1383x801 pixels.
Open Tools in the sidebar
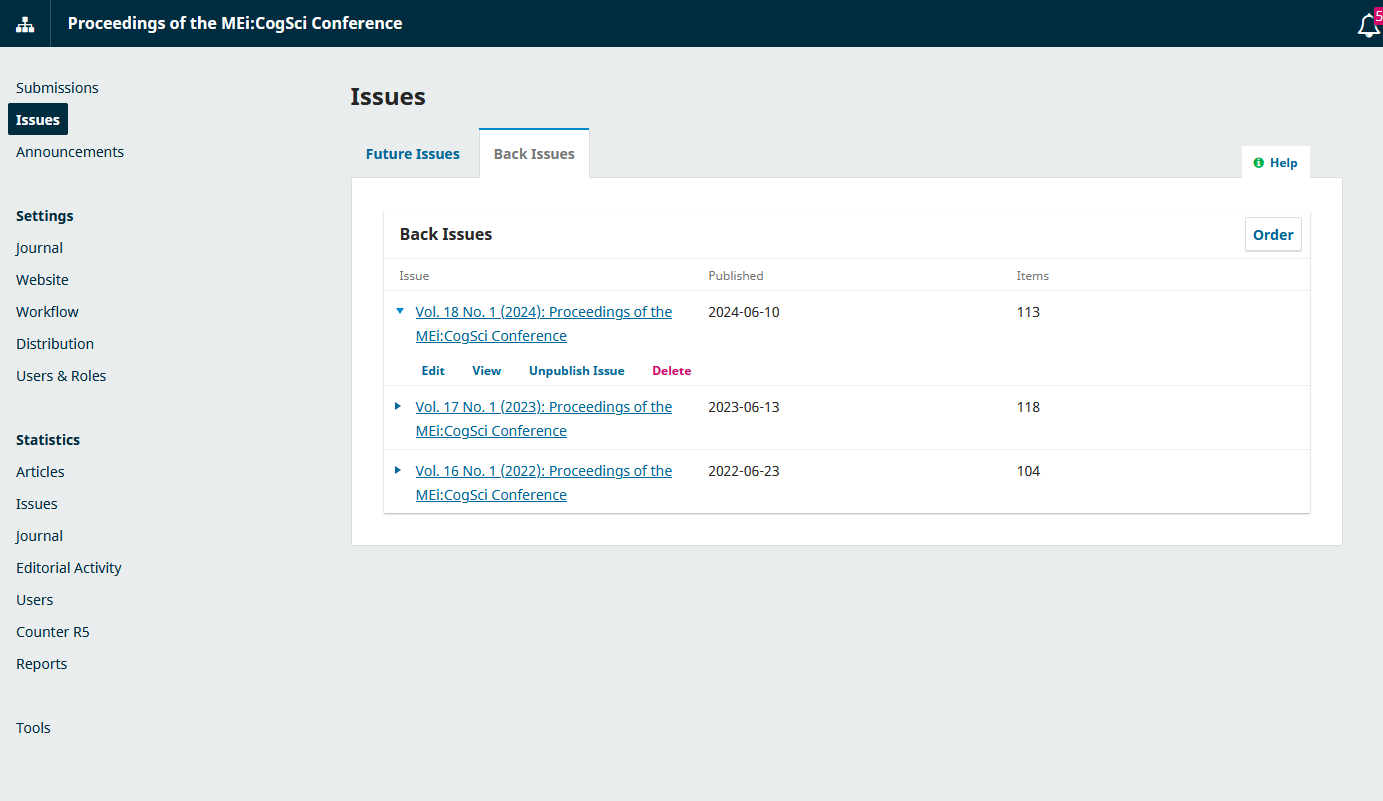coord(33,728)
